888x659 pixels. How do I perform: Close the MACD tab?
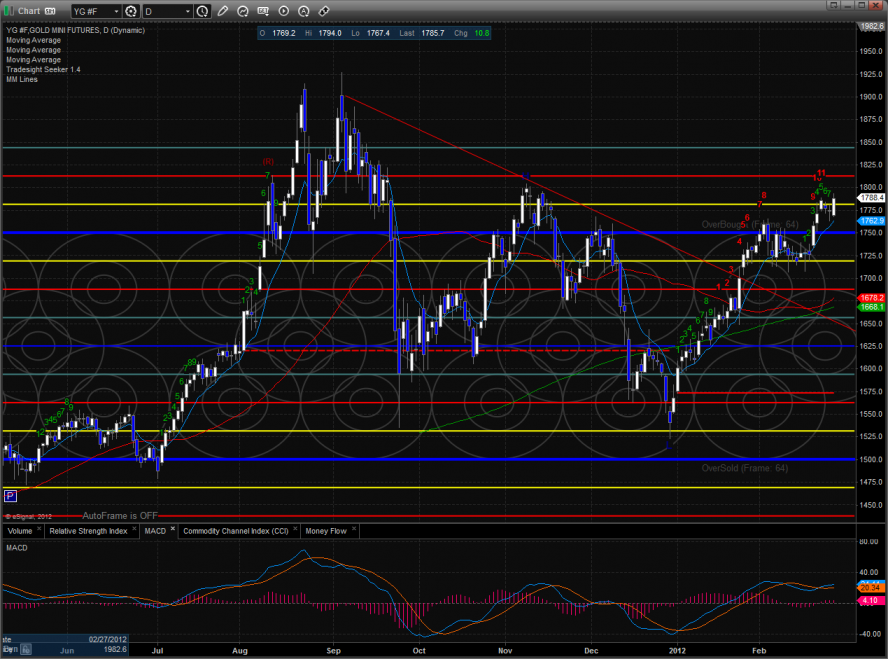click(173, 528)
